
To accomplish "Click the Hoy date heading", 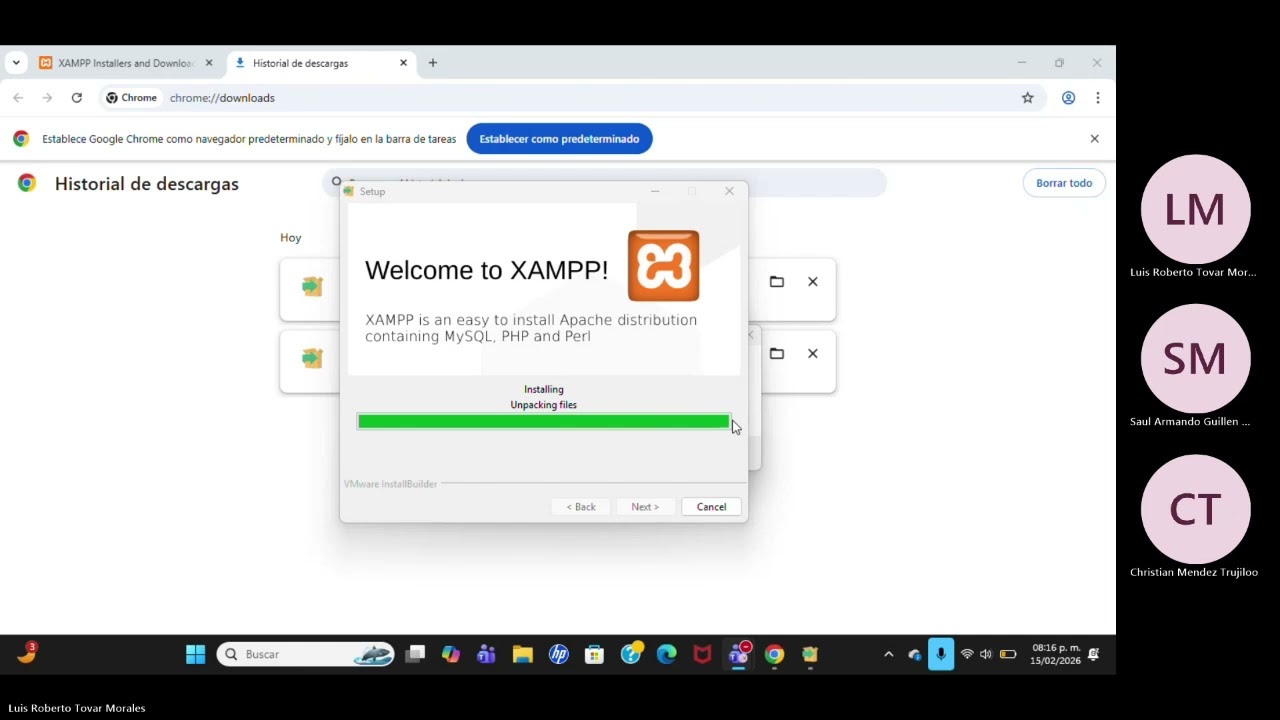I will pos(291,238).
